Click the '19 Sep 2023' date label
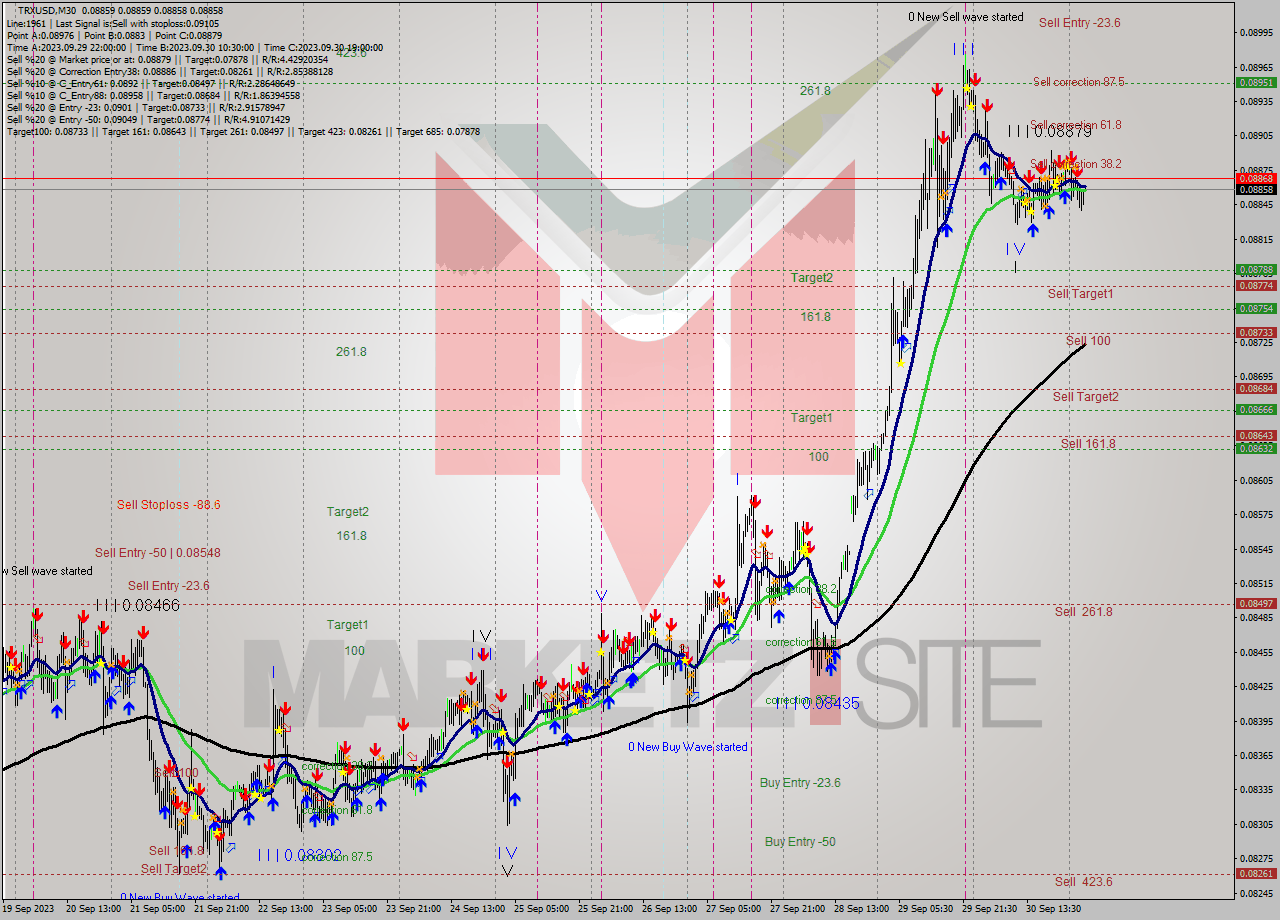This screenshot has height=920, width=1280. [29, 909]
